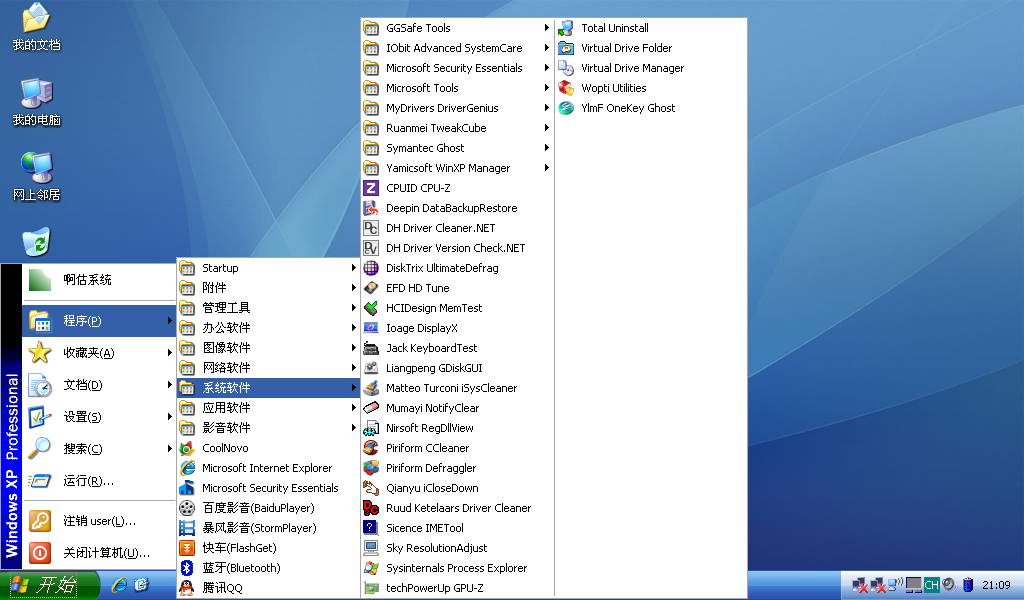1024x600 pixels.
Task: Launch the CoolNovo browser icon
Action: point(187,448)
